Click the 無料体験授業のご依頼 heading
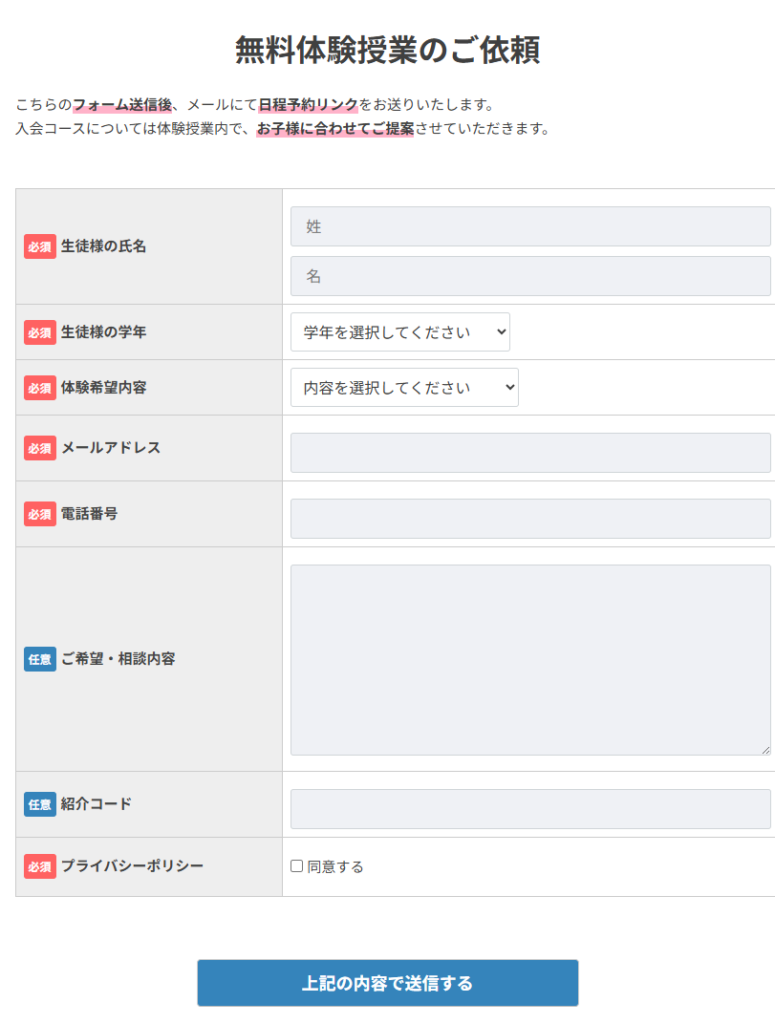This screenshot has height=1024, width=775. [x=388, y=50]
